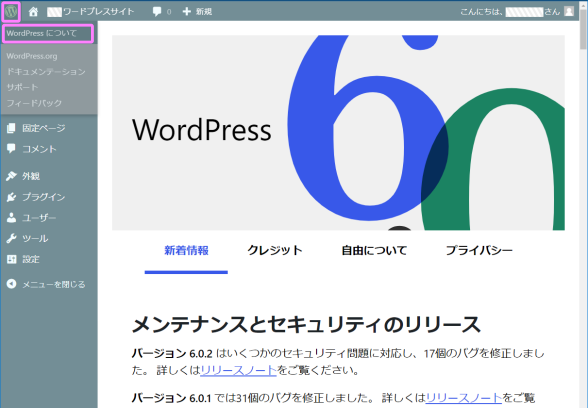
Task: Click the 設定 settings icon in sidebar
Action: click(x=12, y=259)
